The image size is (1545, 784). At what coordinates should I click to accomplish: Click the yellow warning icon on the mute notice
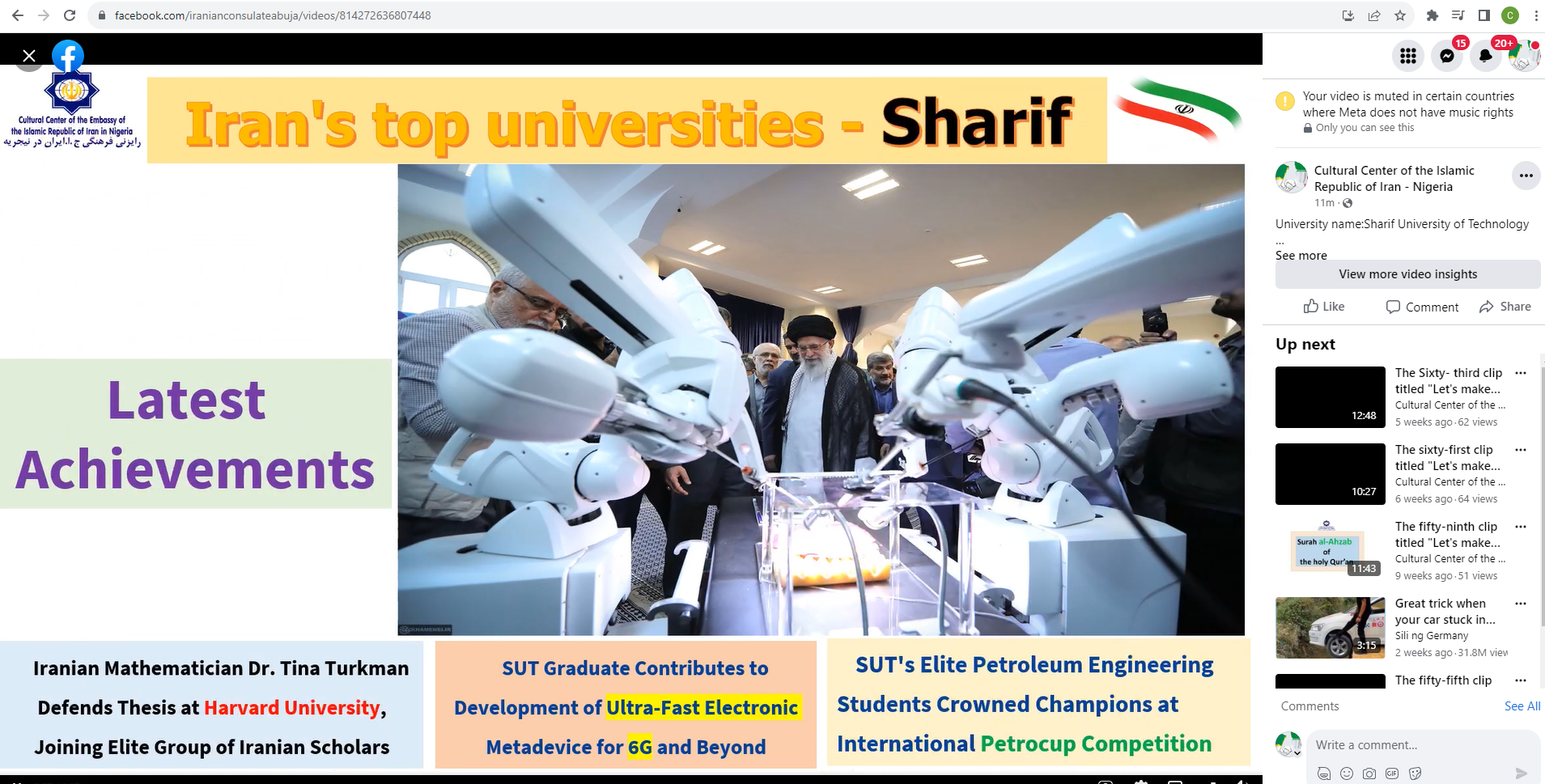tap(1285, 101)
